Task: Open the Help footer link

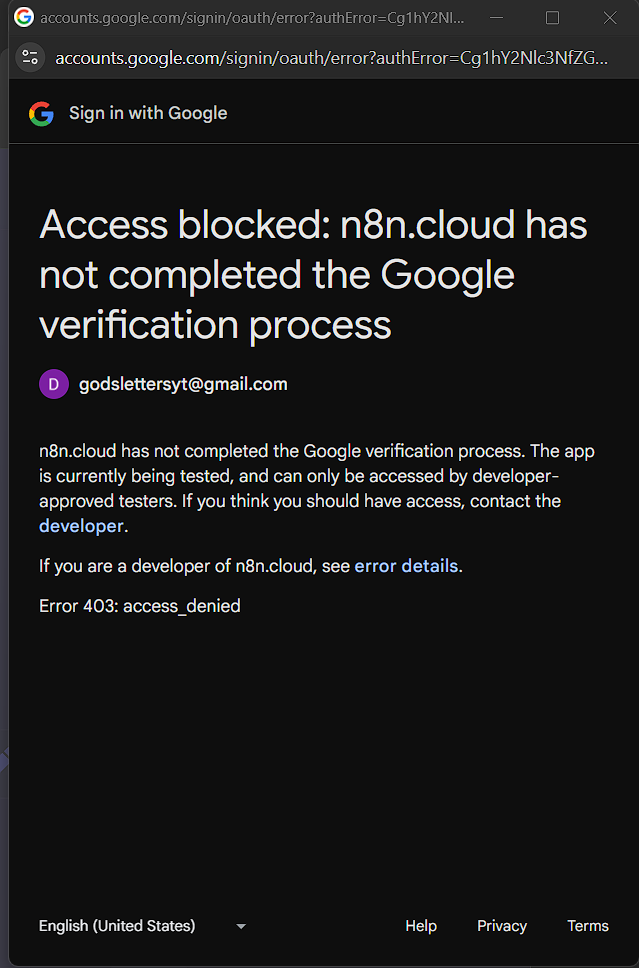Action: 421,926
